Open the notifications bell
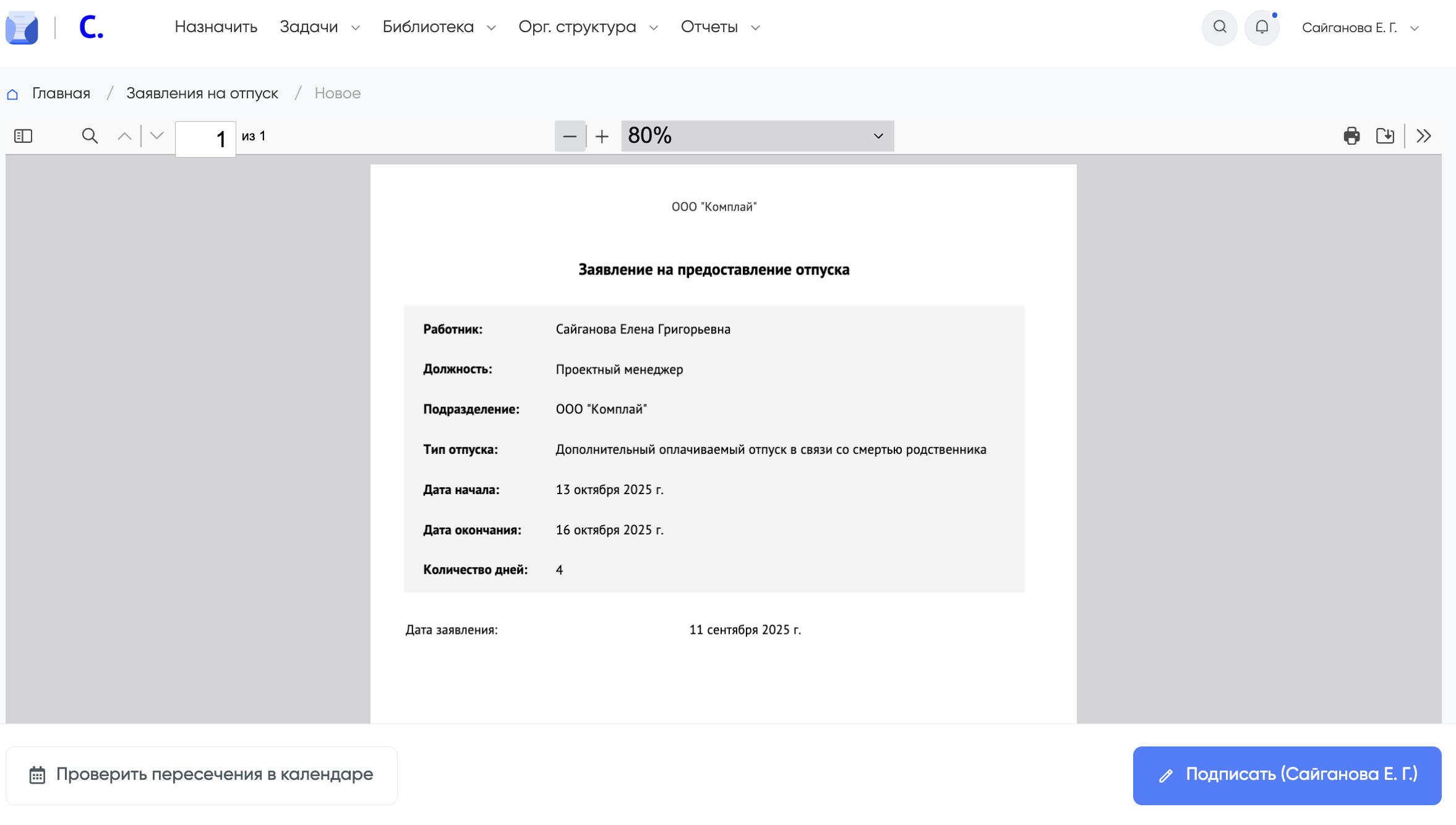The width and height of the screenshot is (1456, 825). [x=1262, y=27]
